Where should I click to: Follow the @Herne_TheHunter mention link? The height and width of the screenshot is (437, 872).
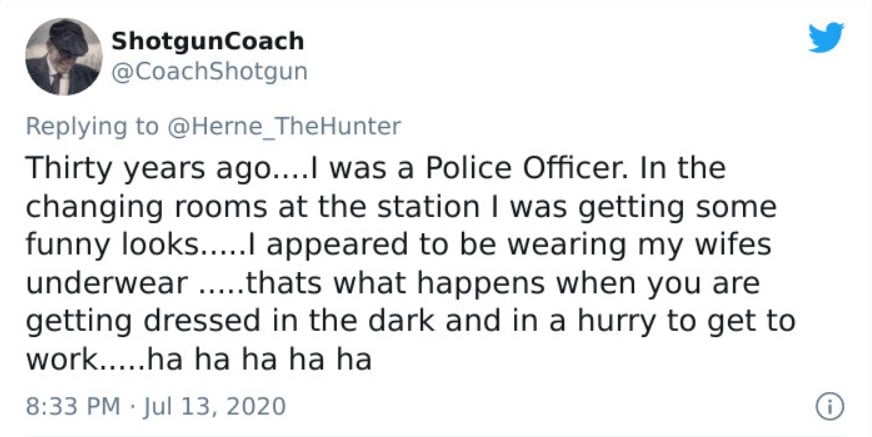(x=284, y=126)
